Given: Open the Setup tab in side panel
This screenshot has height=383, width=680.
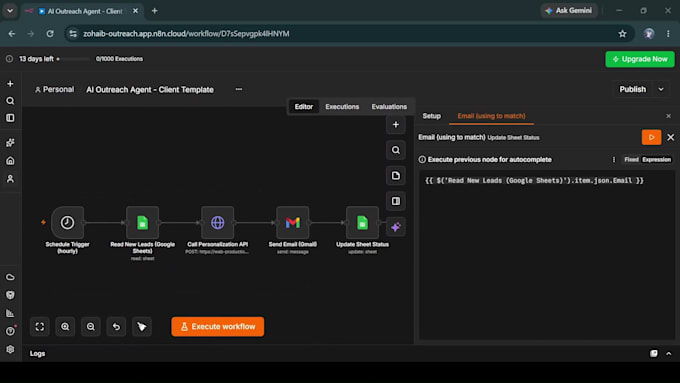Looking at the screenshot, I should click(432, 116).
